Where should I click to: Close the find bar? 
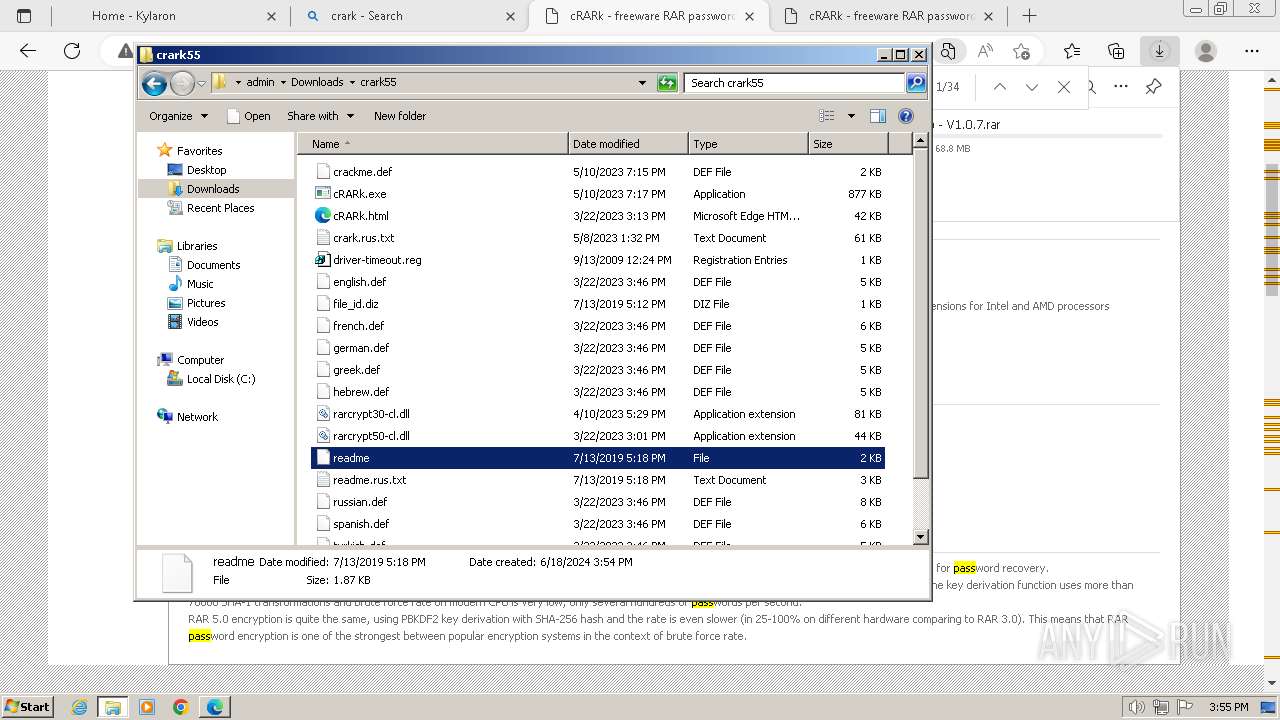(x=1064, y=87)
